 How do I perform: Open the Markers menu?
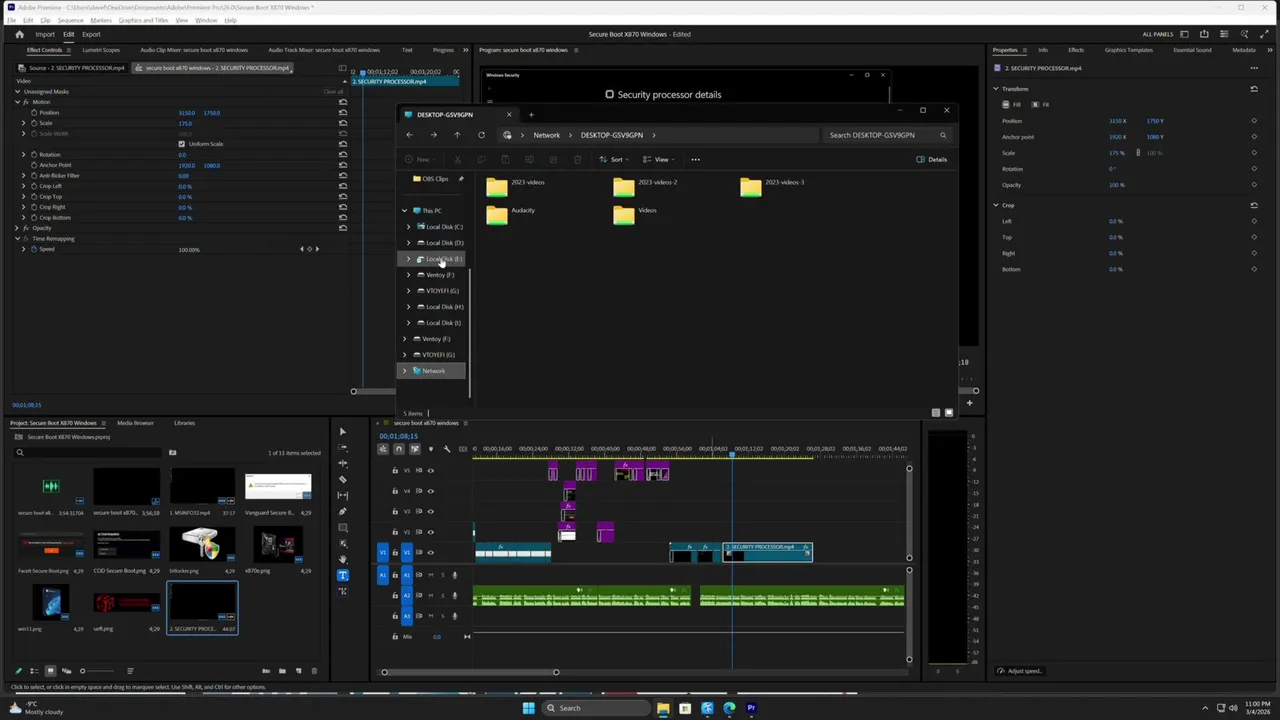pos(101,20)
